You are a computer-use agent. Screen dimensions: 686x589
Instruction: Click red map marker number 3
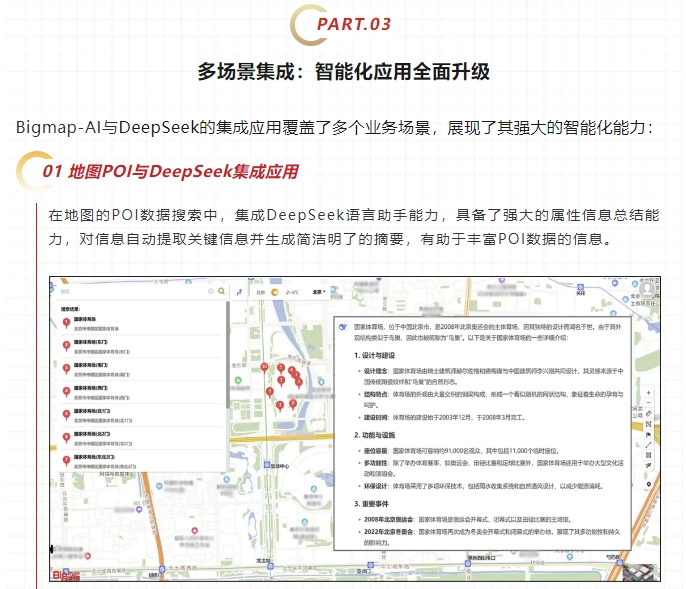coord(270,392)
